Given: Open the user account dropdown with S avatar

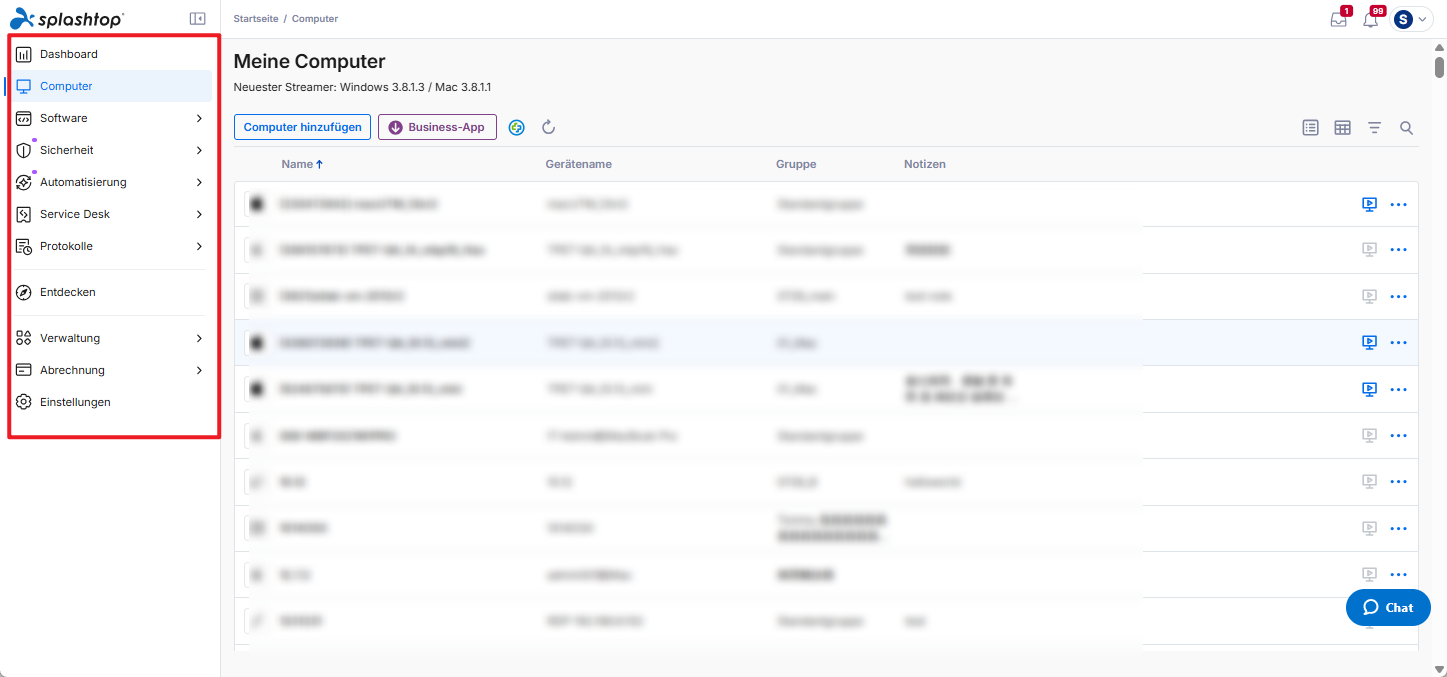Looking at the screenshot, I should 1411,19.
